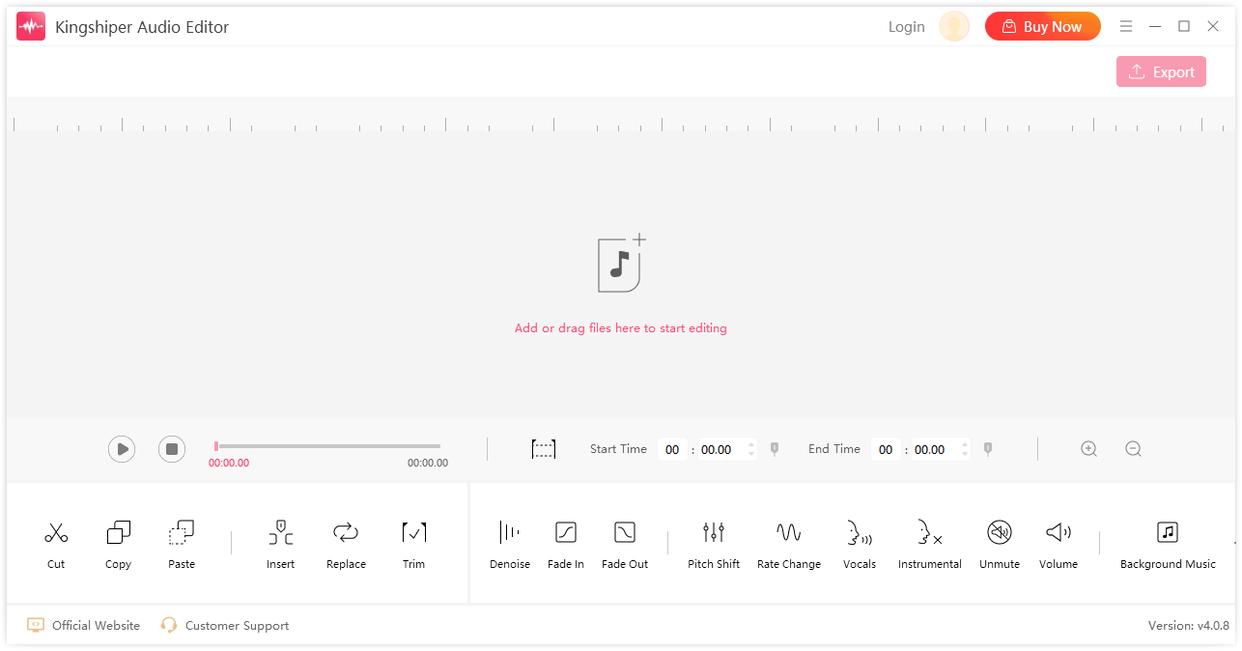The height and width of the screenshot is (651, 1242).
Task: Add Background Music to the track
Action: 1167,534
